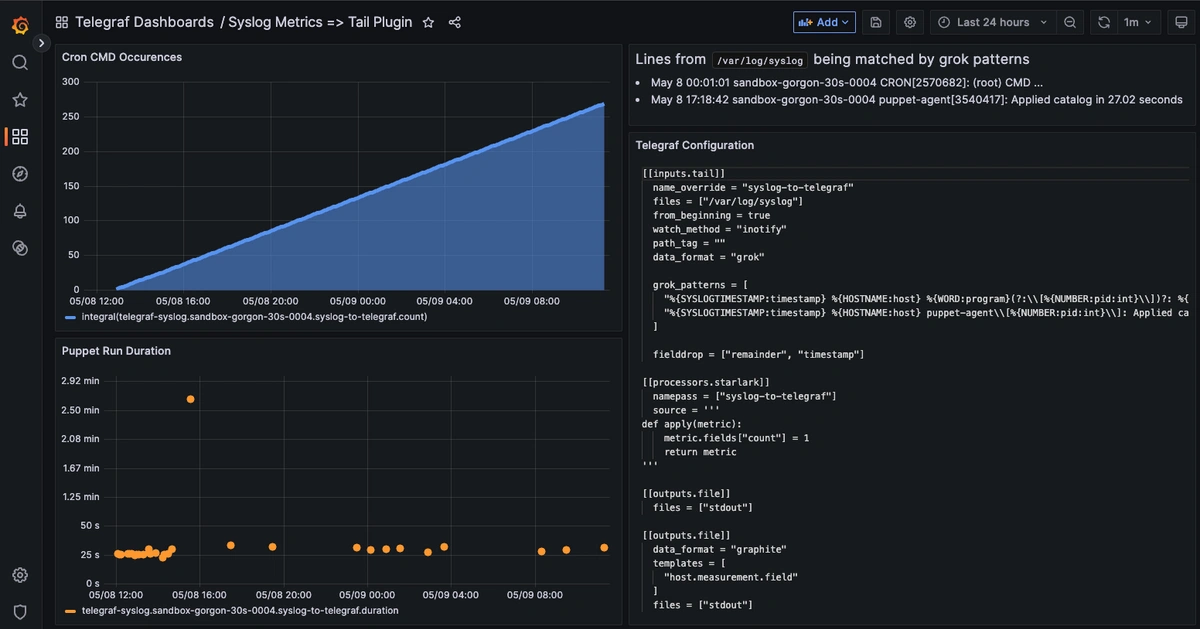Image resolution: width=1200 pixels, height=629 pixels.
Task: Expand the sidebar with arrow toggle
Action: click(41, 43)
